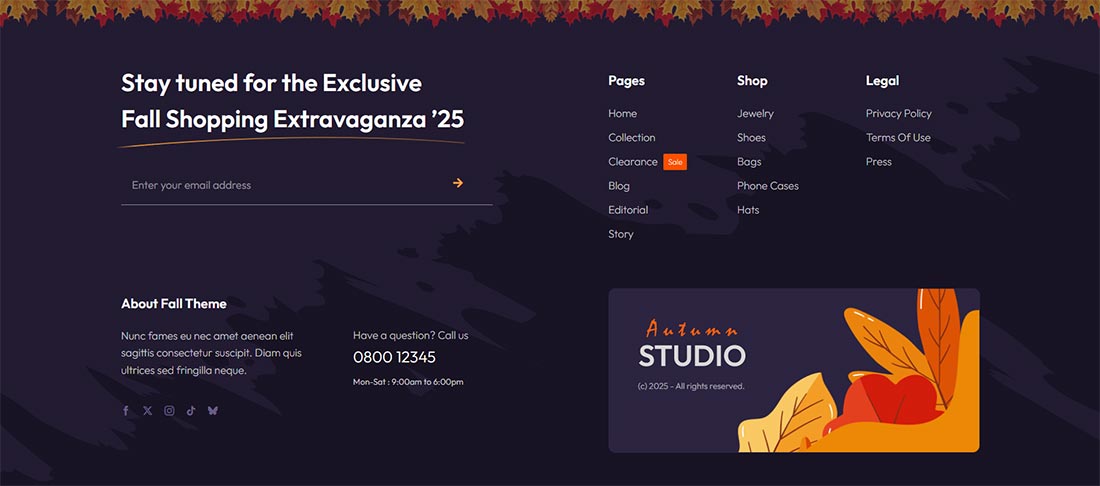
Task: Open the X (Twitter) social icon
Action: pos(147,411)
